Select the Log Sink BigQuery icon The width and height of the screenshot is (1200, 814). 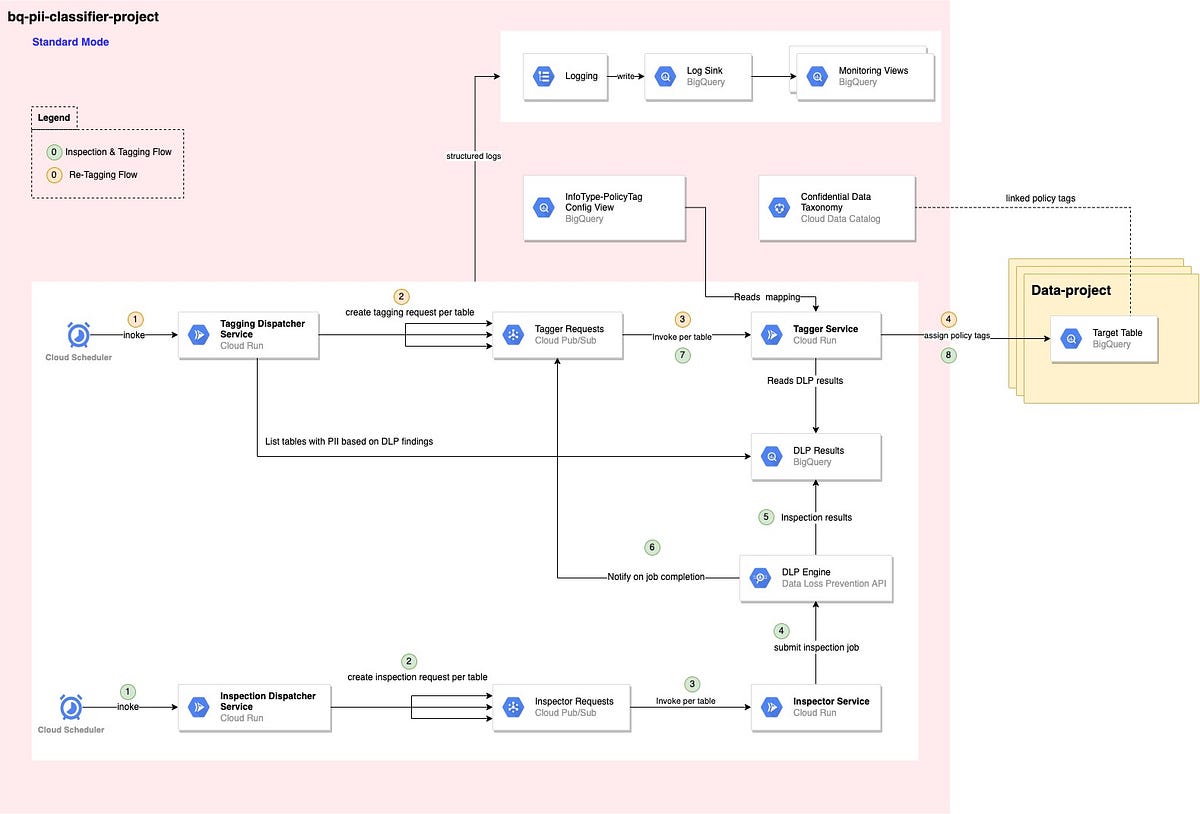[x=664, y=75]
